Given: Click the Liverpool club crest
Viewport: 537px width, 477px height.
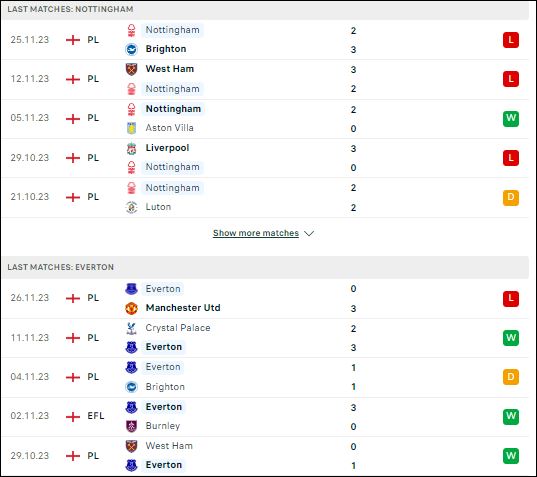Looking at the screenshot, I should click(132, 148).
